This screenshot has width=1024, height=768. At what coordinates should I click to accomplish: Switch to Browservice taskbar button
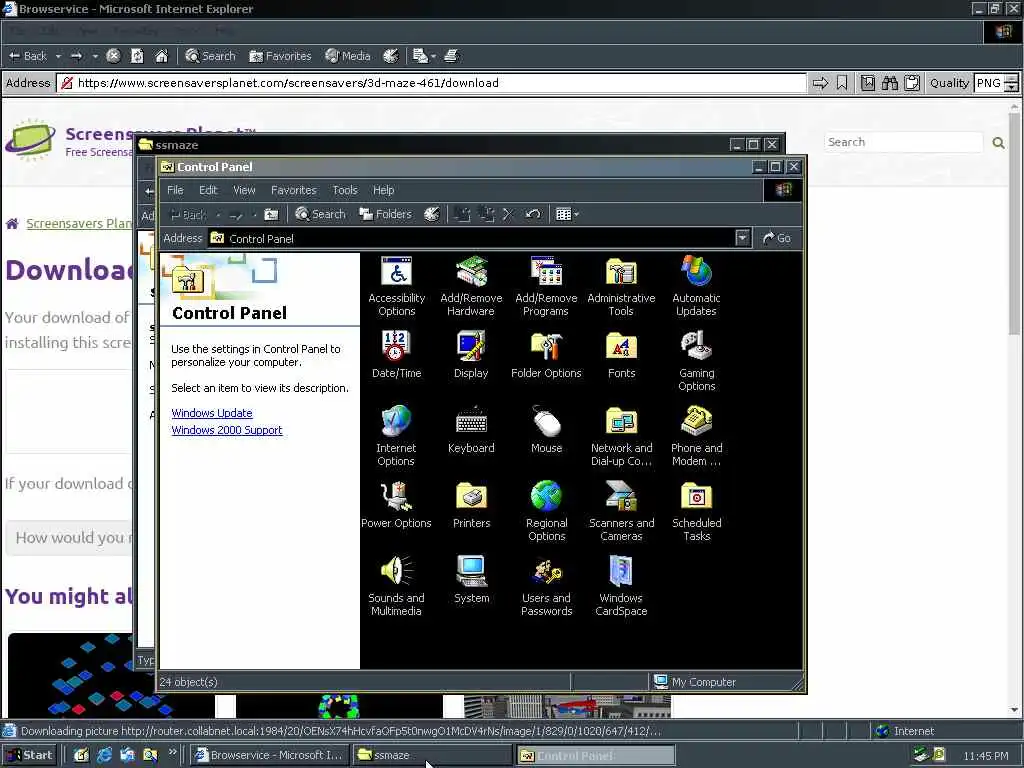click(269, 755)
